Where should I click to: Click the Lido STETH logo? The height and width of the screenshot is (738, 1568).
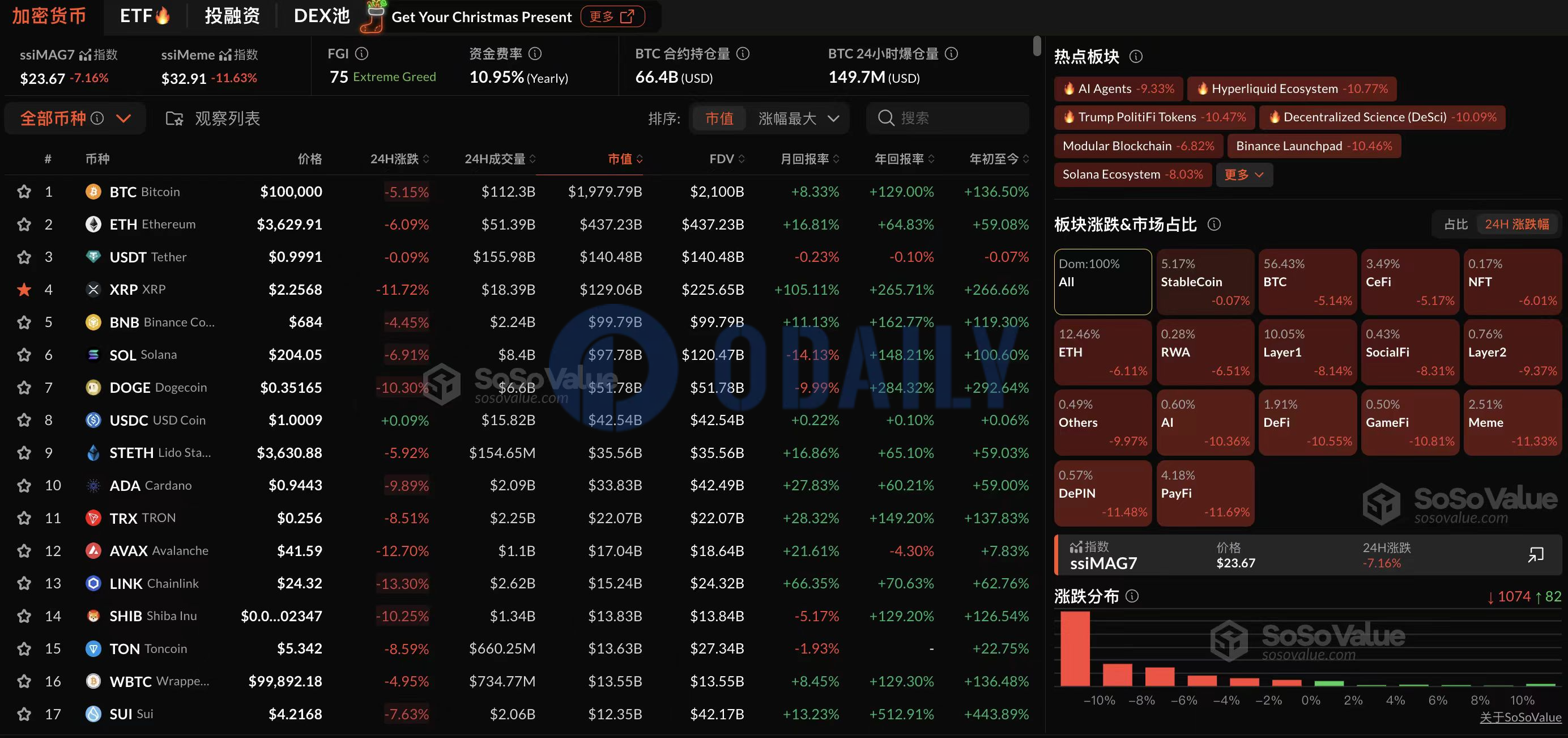tap(93, 453)
